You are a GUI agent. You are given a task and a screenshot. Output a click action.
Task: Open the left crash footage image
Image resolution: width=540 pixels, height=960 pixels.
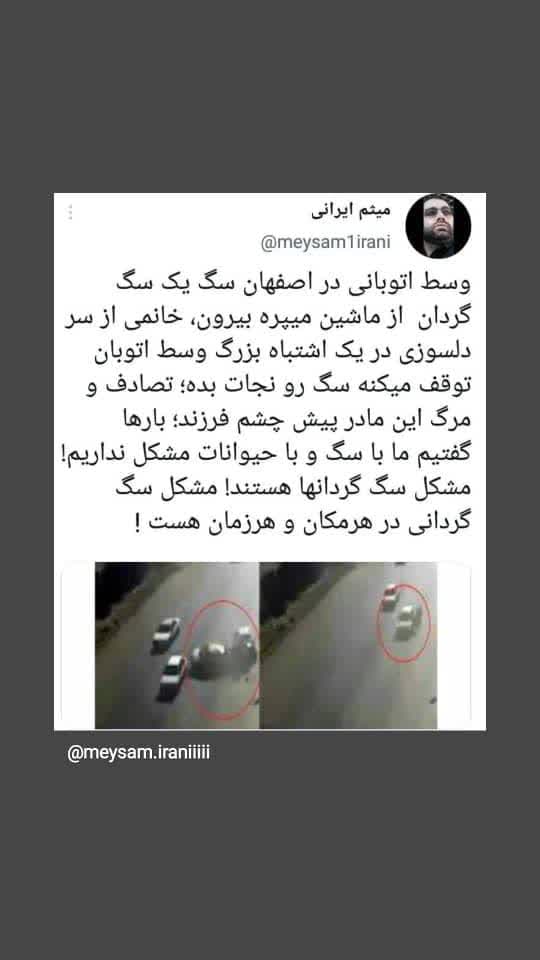[177, 645]
